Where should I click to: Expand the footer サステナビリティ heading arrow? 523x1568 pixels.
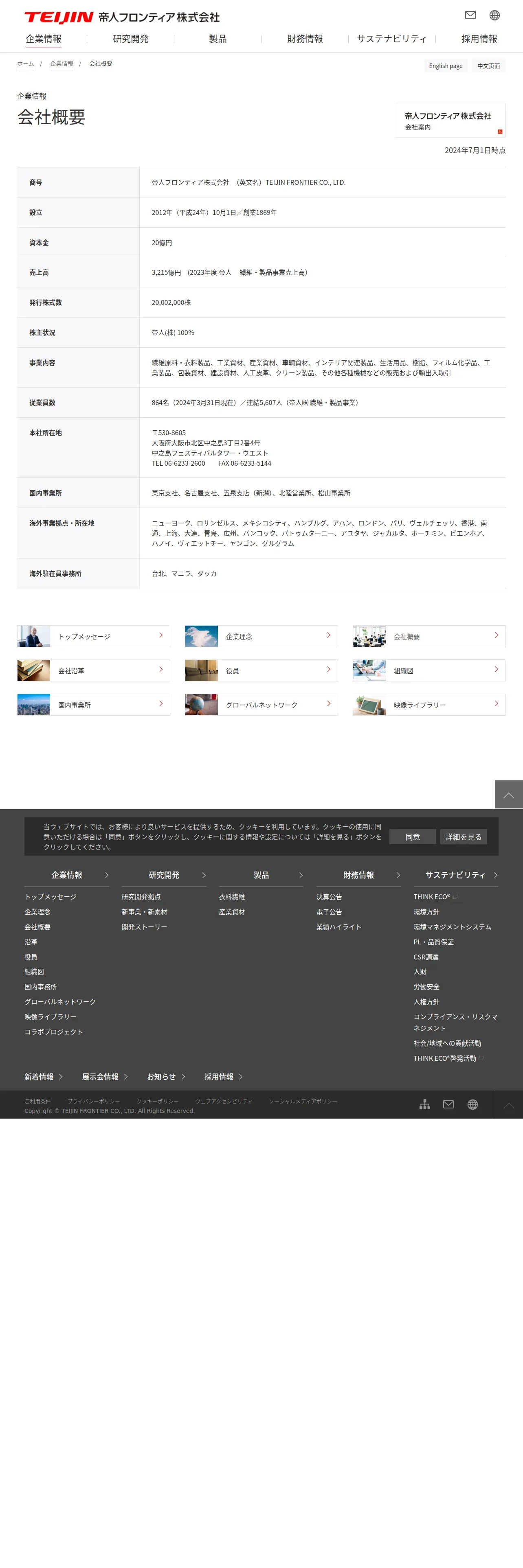point(496,875)
